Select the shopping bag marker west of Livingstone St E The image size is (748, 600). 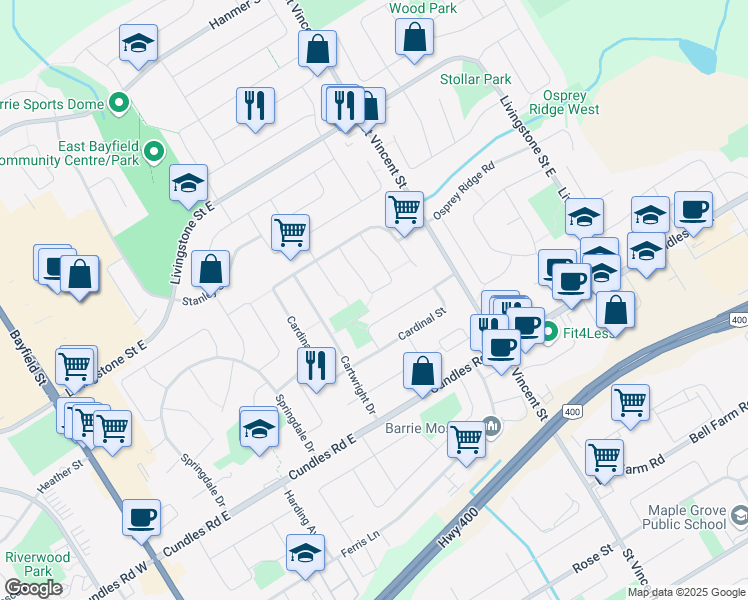coord(80,275)
